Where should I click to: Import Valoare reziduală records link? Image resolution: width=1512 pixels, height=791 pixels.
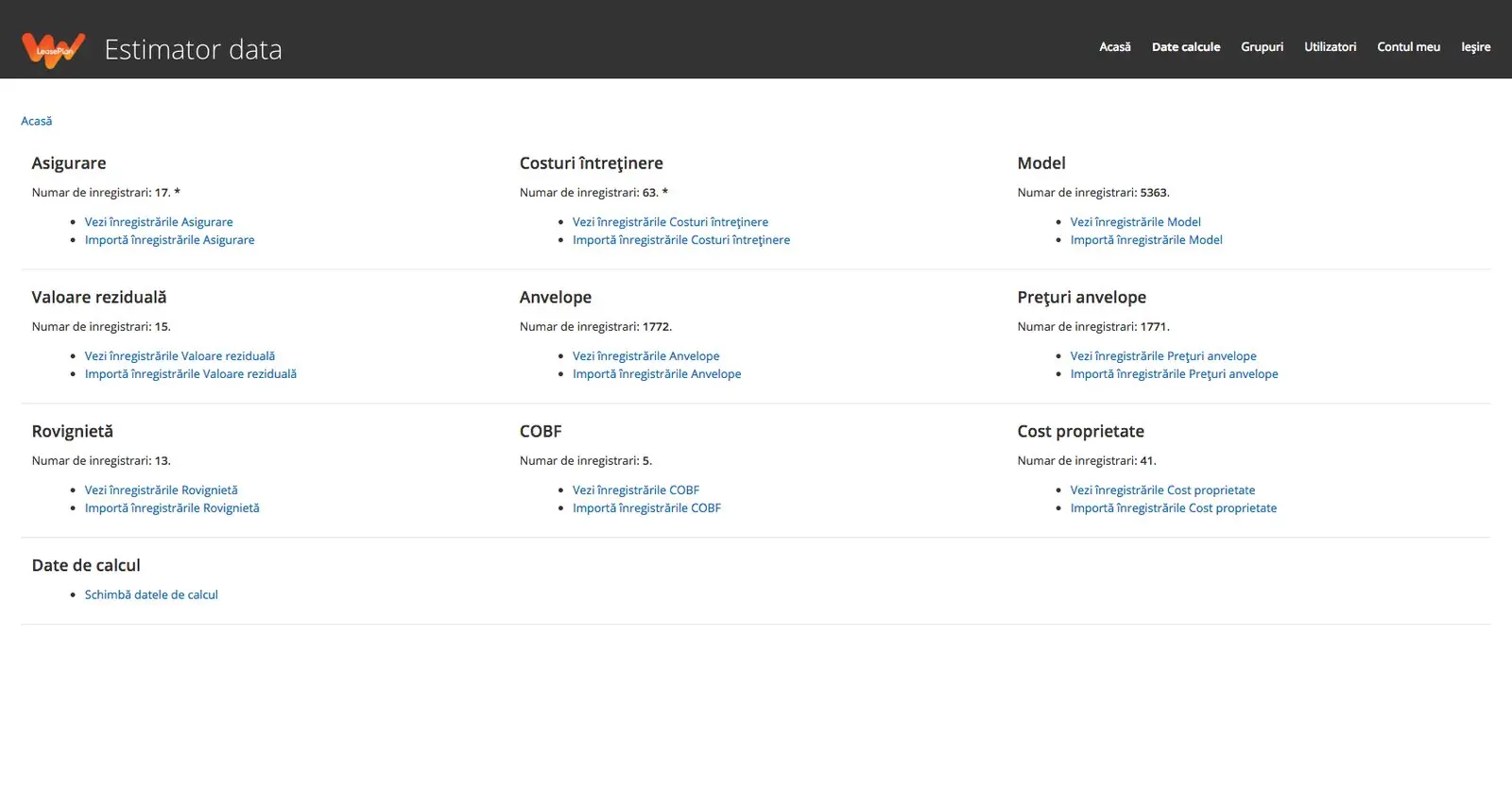(191, 374)
